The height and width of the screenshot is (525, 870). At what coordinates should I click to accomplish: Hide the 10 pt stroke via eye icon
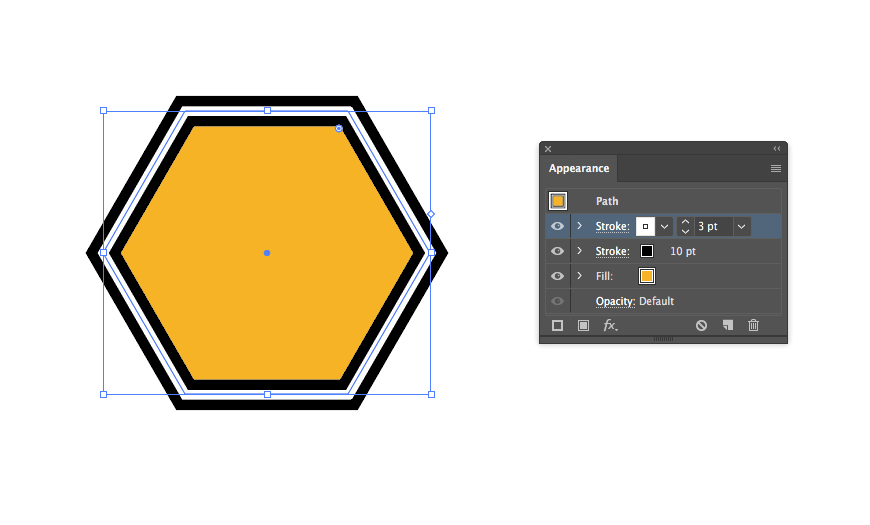pyautogui.click(x=558, y=251)
